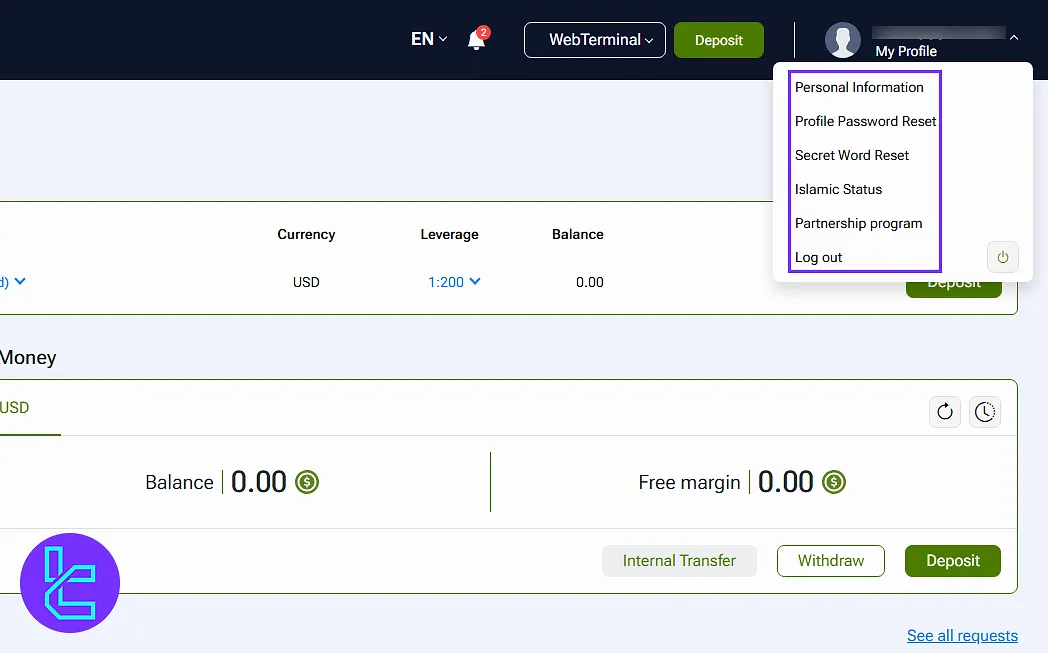Click the profile avatar icon
1048x653 pixels.
coord(842,40)
